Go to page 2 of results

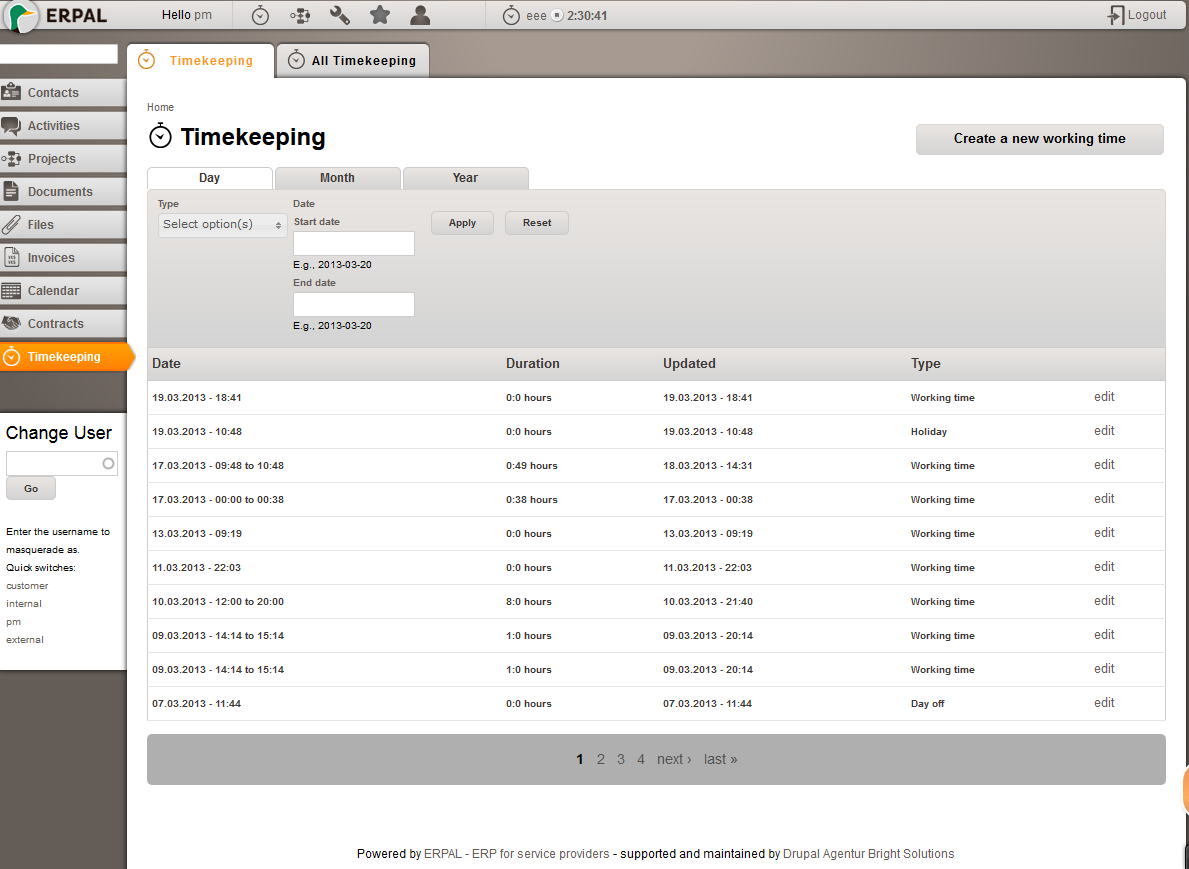[x=601, y=759]
